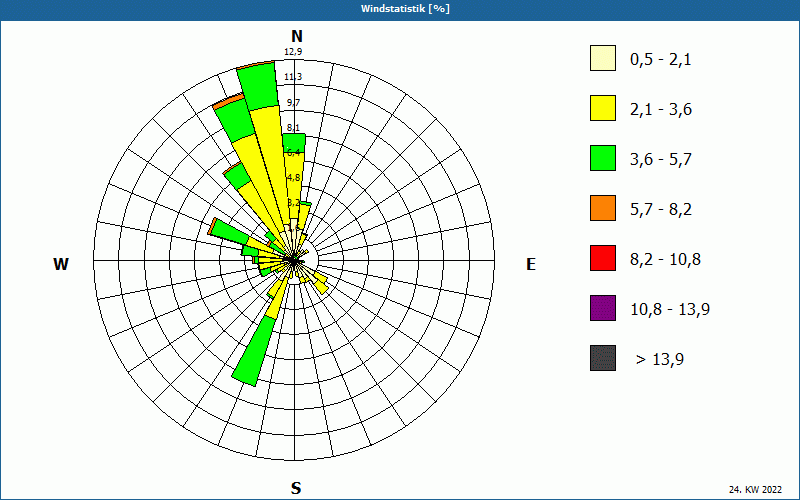800x500 pixels.
Task: Click the legend label '3,6 - 5,7'
Action: (x=661, y=160)
